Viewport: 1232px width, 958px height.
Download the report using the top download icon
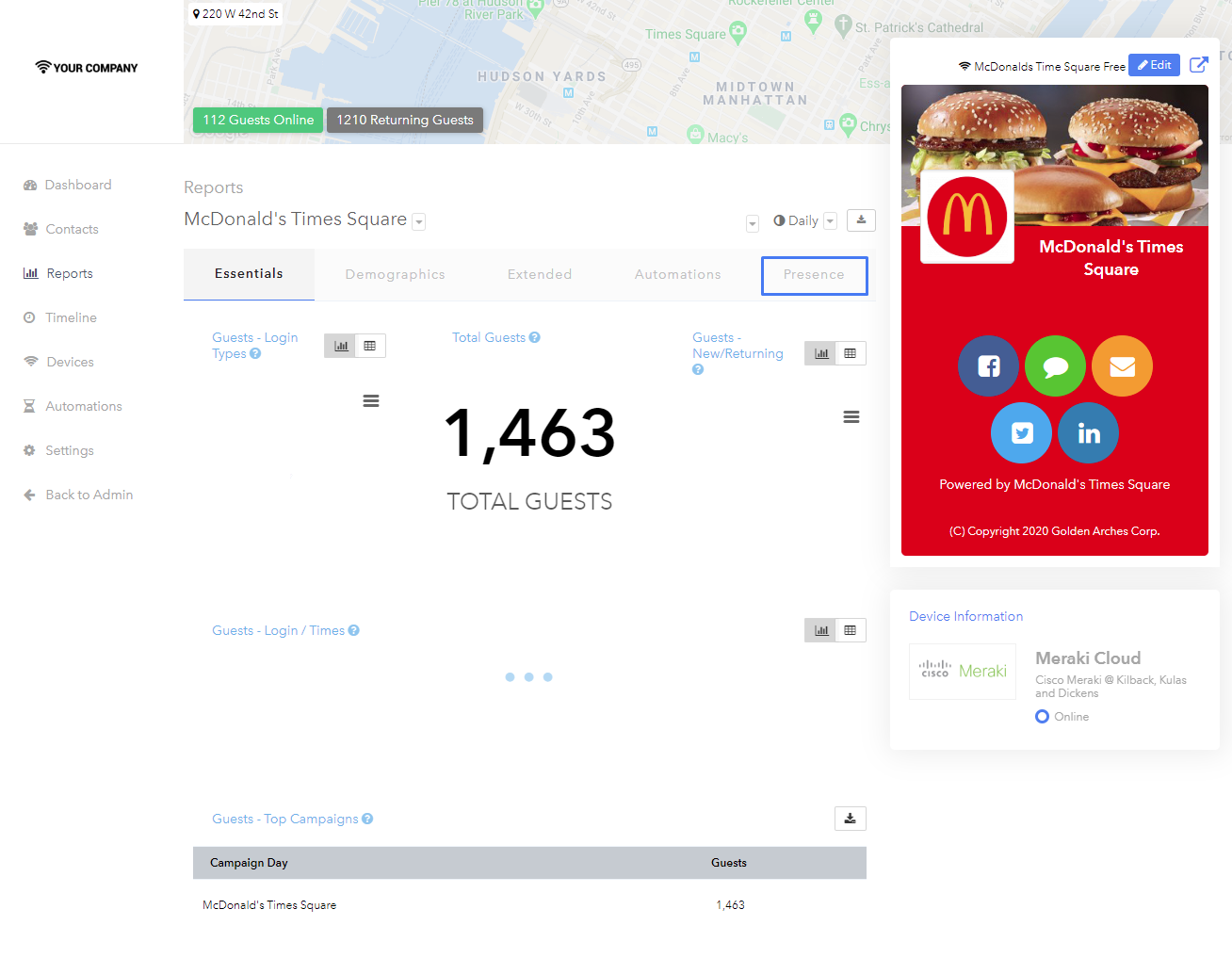tap(861, 220)
